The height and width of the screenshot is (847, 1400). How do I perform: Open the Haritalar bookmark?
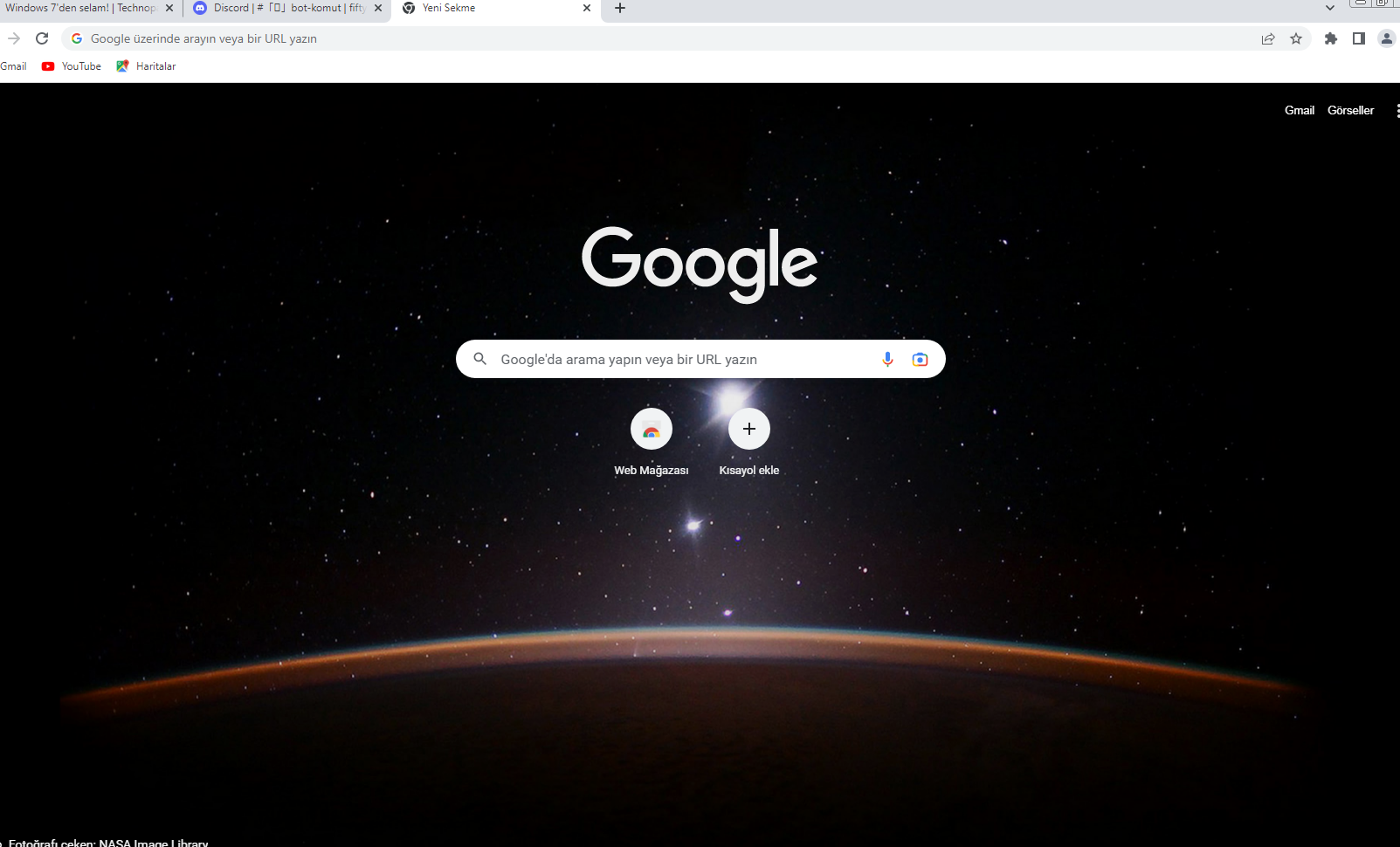[146, 66]
